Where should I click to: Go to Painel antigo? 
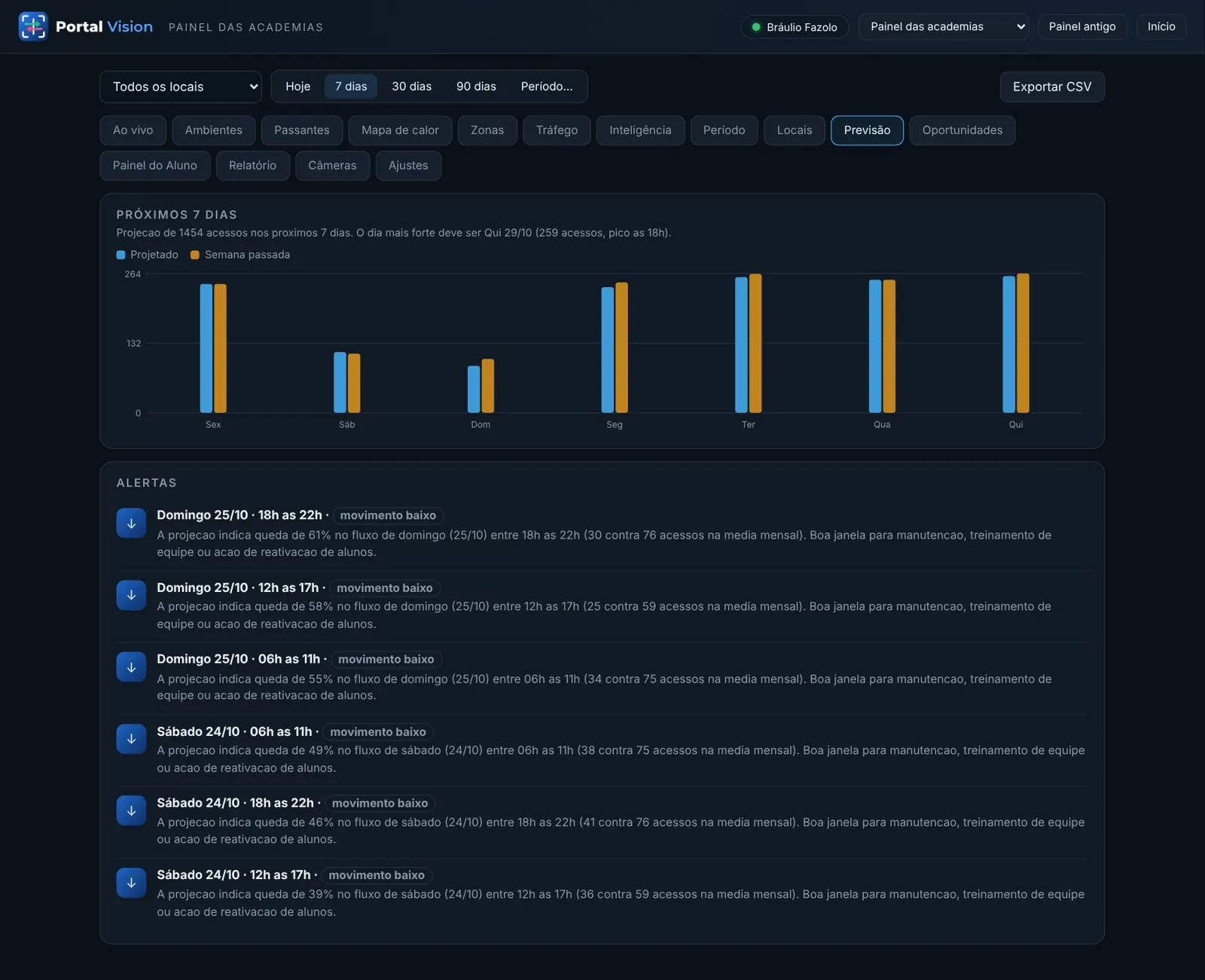click(x=1082, y=26)
